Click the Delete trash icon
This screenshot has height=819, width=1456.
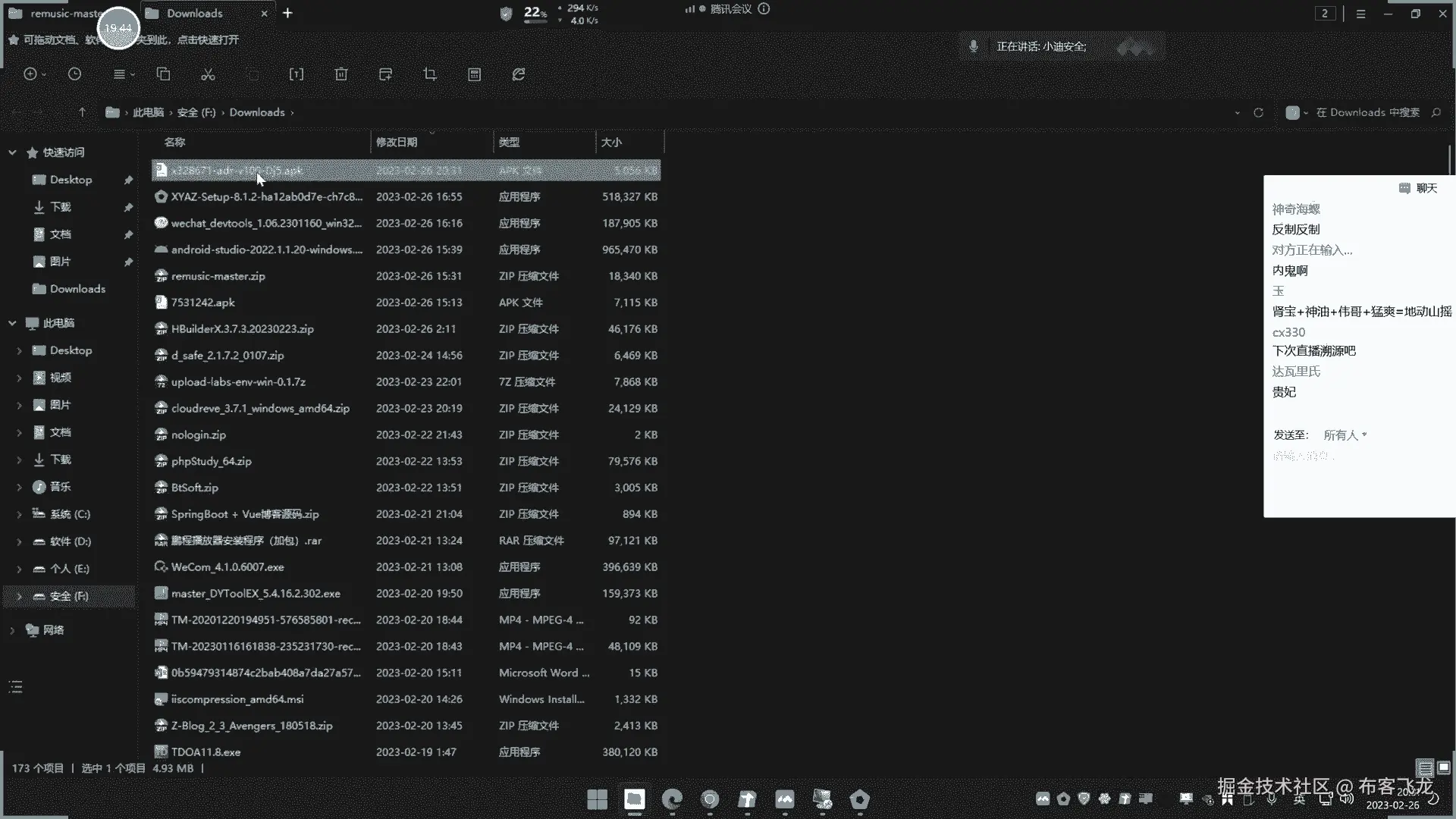[x=341, y=74]
